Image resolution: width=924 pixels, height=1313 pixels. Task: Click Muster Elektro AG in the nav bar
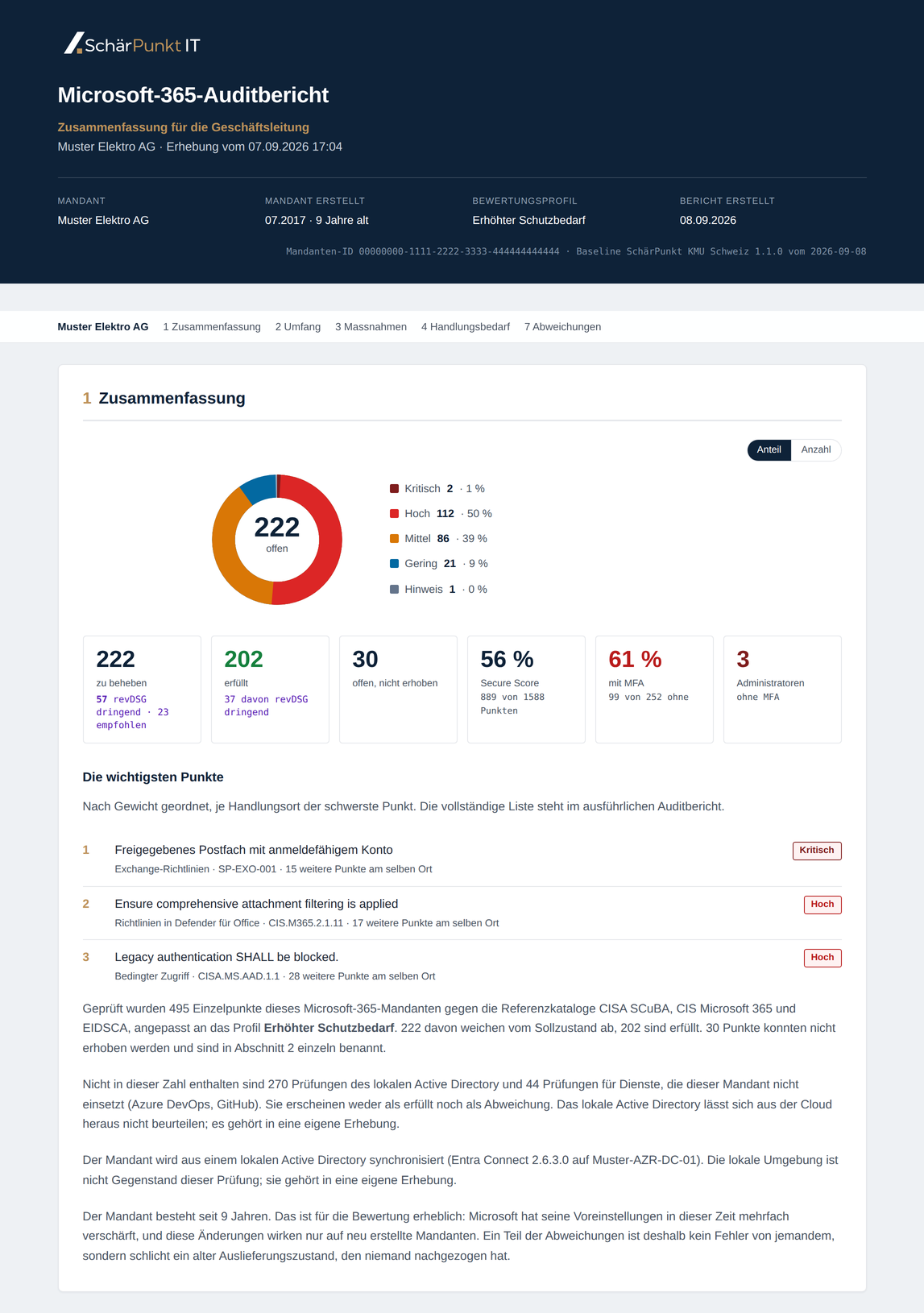coord(103,327)
